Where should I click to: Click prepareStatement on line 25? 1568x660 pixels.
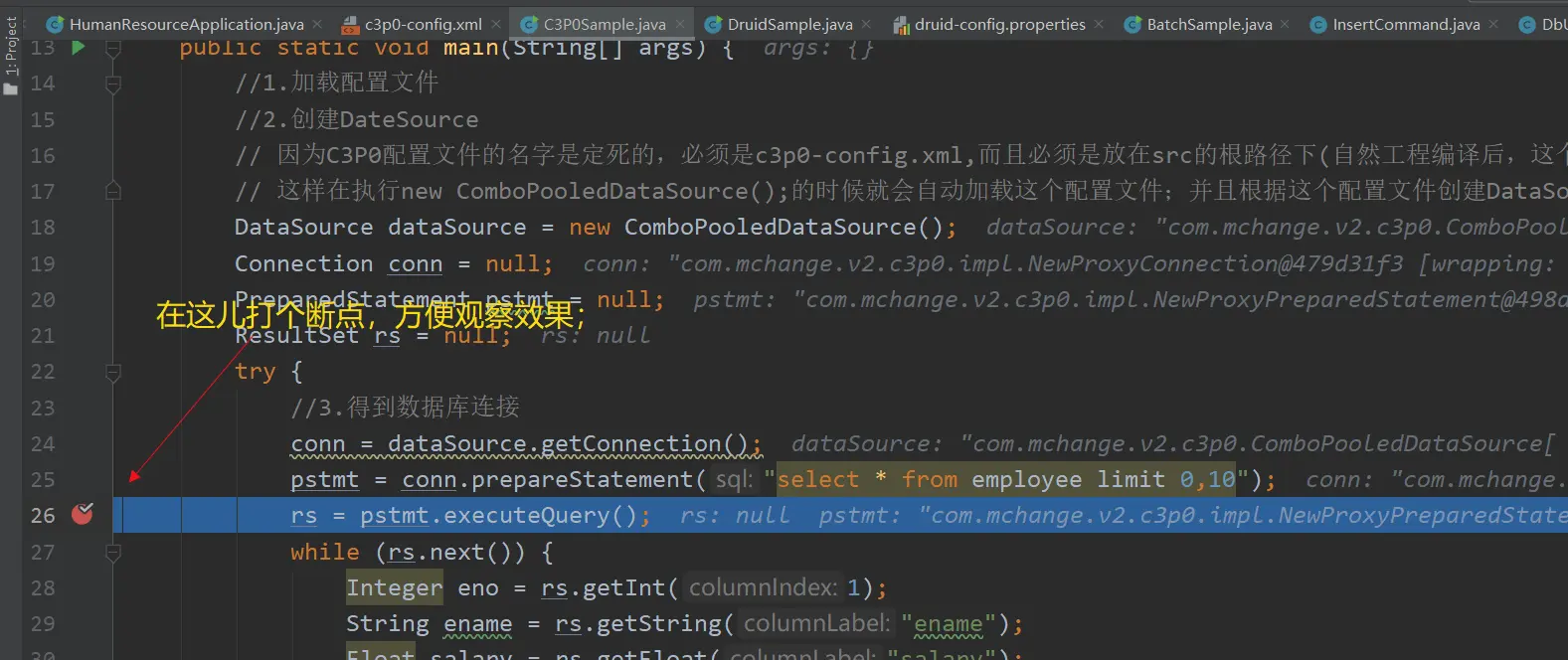[583, 480]
